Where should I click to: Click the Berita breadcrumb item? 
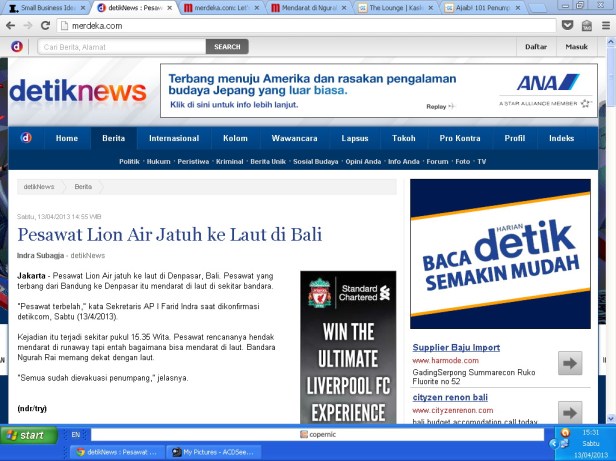(84, 187)
